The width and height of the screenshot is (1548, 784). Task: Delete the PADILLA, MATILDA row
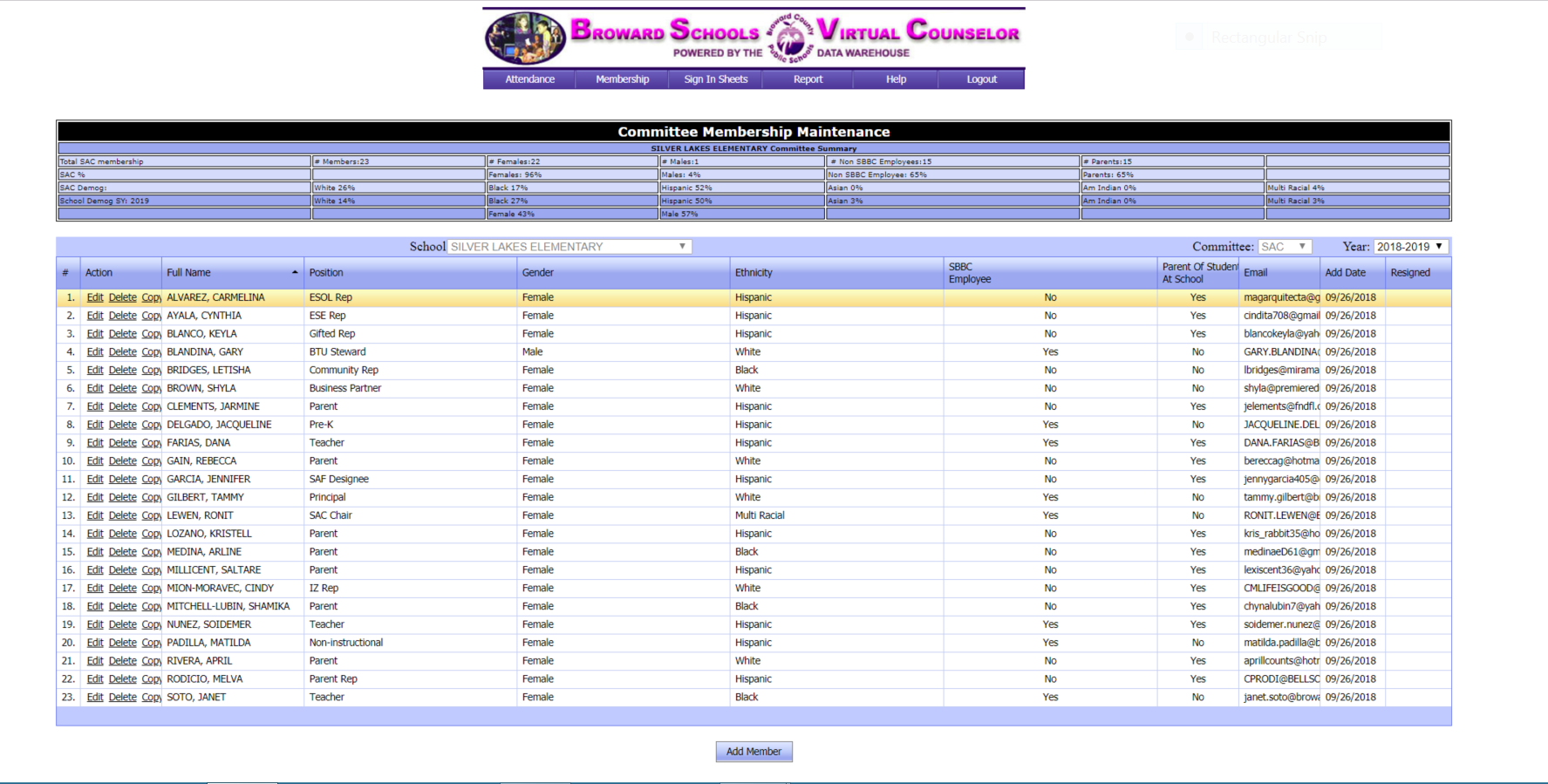click(x=122, y=643)
